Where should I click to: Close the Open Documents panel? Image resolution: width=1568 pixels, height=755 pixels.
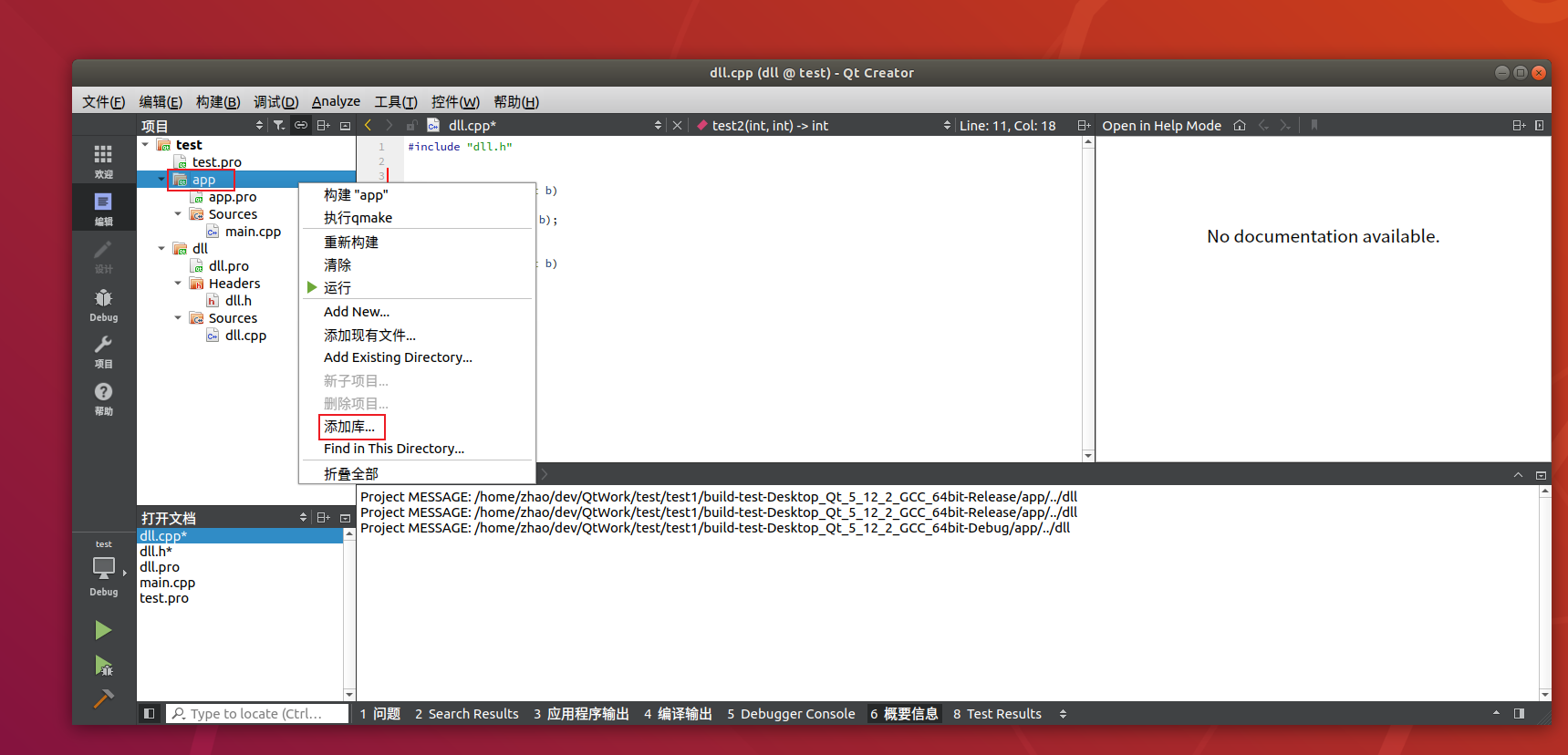345,518
